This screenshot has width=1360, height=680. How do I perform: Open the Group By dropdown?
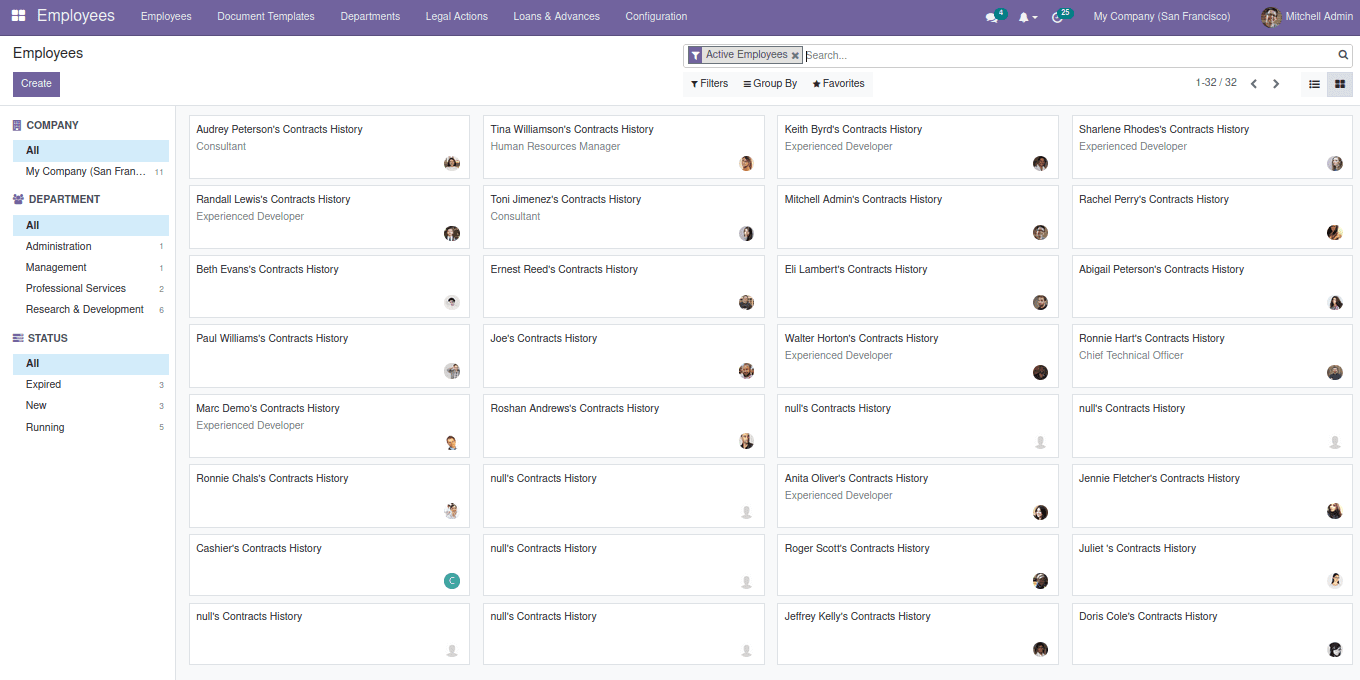(x=770, y=84)
